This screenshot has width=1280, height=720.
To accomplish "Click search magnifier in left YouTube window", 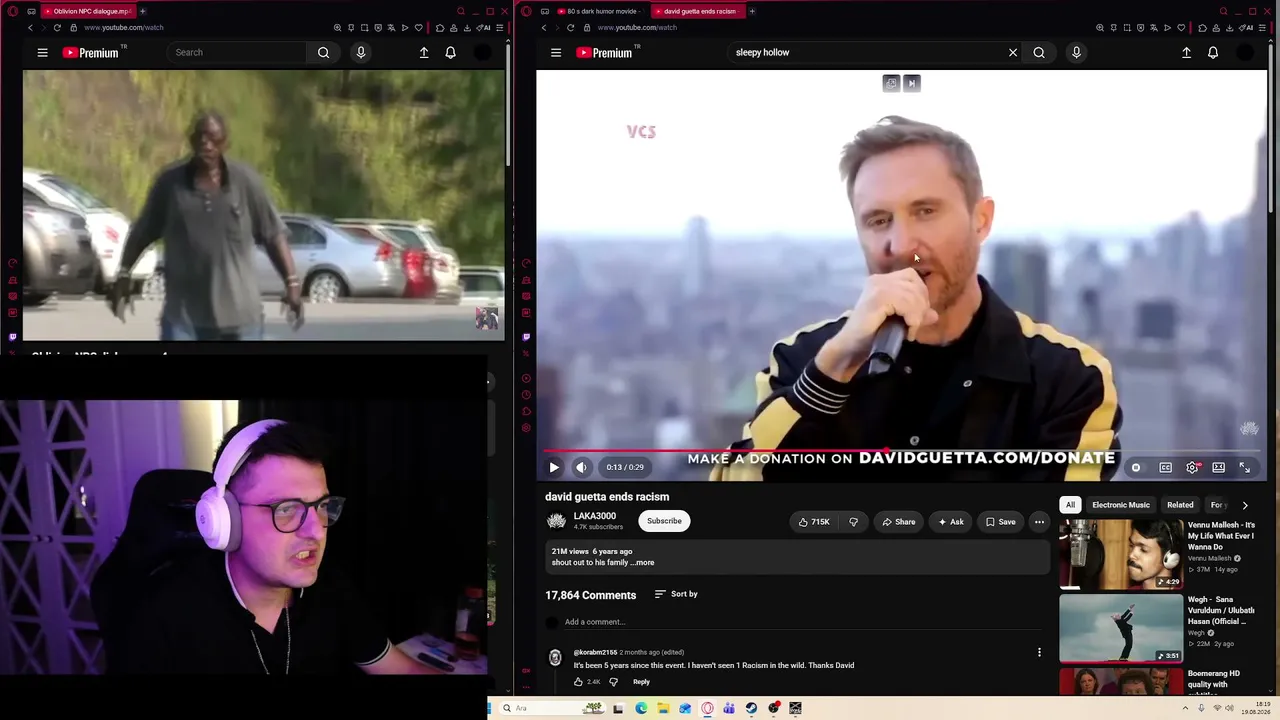I will (323, 53).
